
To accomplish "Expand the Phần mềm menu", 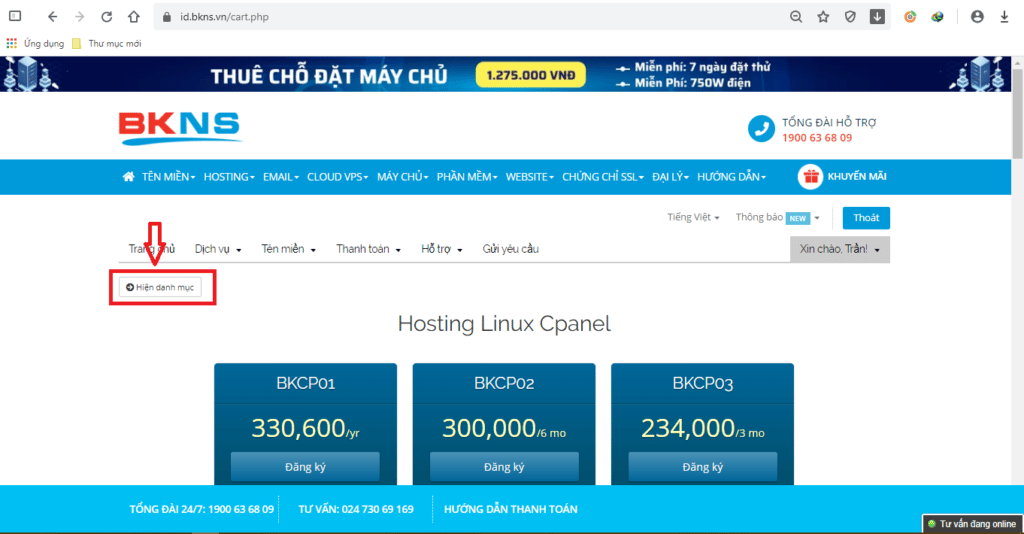I will (467, 177).
